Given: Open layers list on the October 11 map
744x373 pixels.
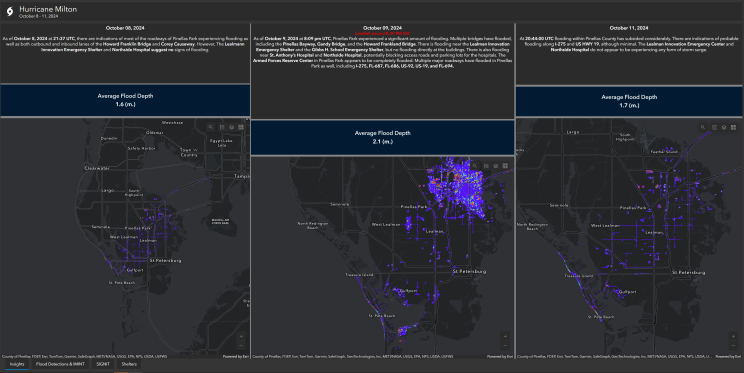Looking at the screenshot, I should coord(724,127).
